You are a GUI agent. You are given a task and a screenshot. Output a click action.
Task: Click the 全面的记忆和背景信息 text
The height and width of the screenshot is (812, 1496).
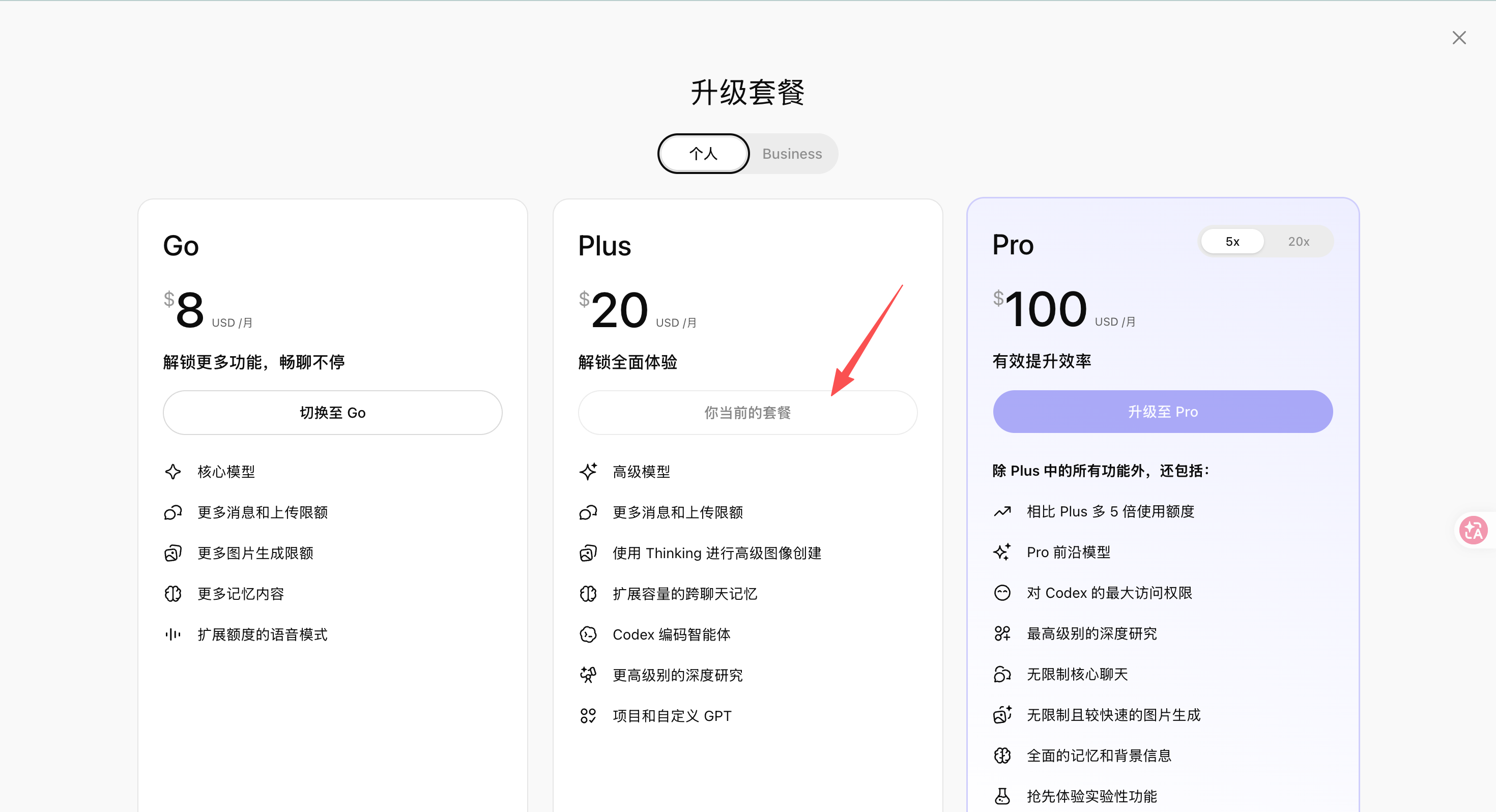1099,755
